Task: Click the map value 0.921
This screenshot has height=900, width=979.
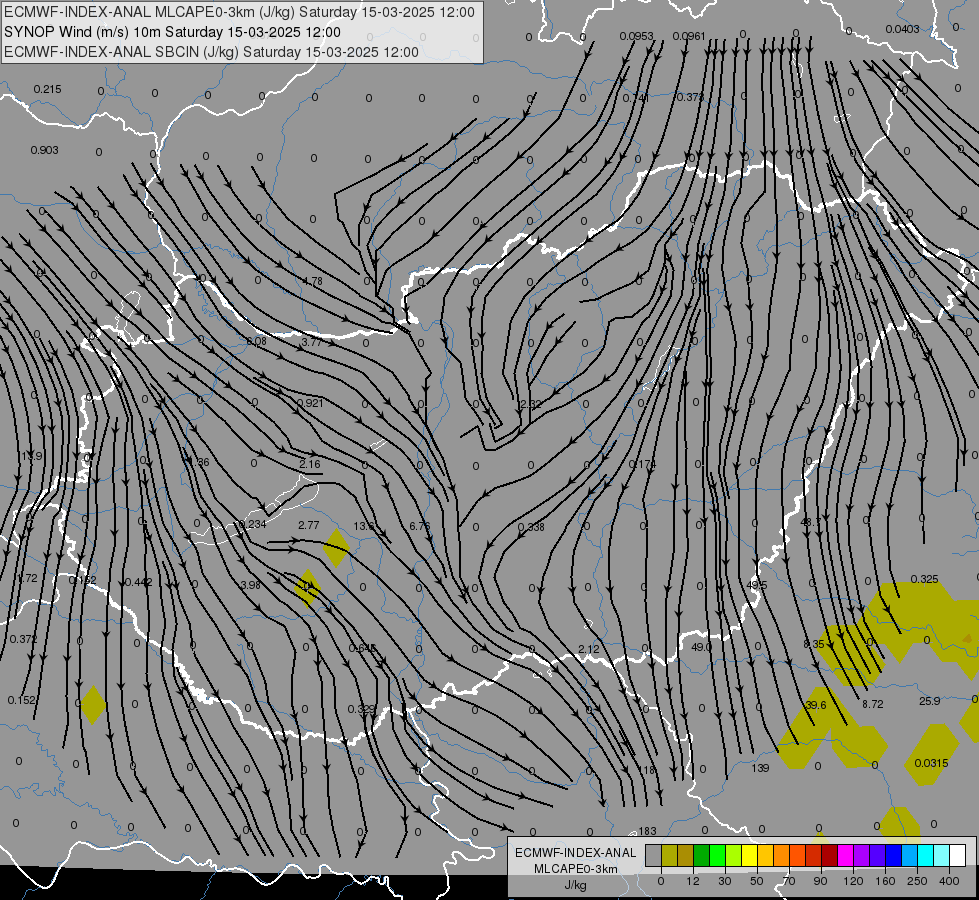Action: (310, 403)
